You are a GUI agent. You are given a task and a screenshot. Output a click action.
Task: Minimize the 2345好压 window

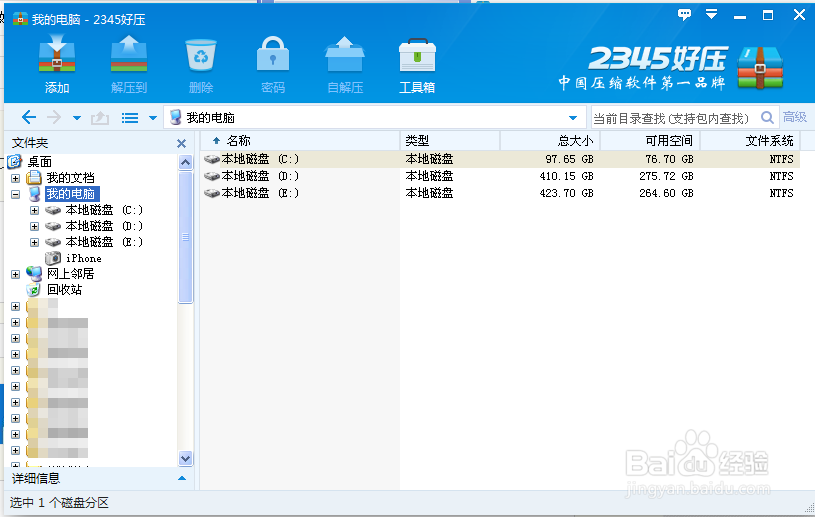coord(740,16)
